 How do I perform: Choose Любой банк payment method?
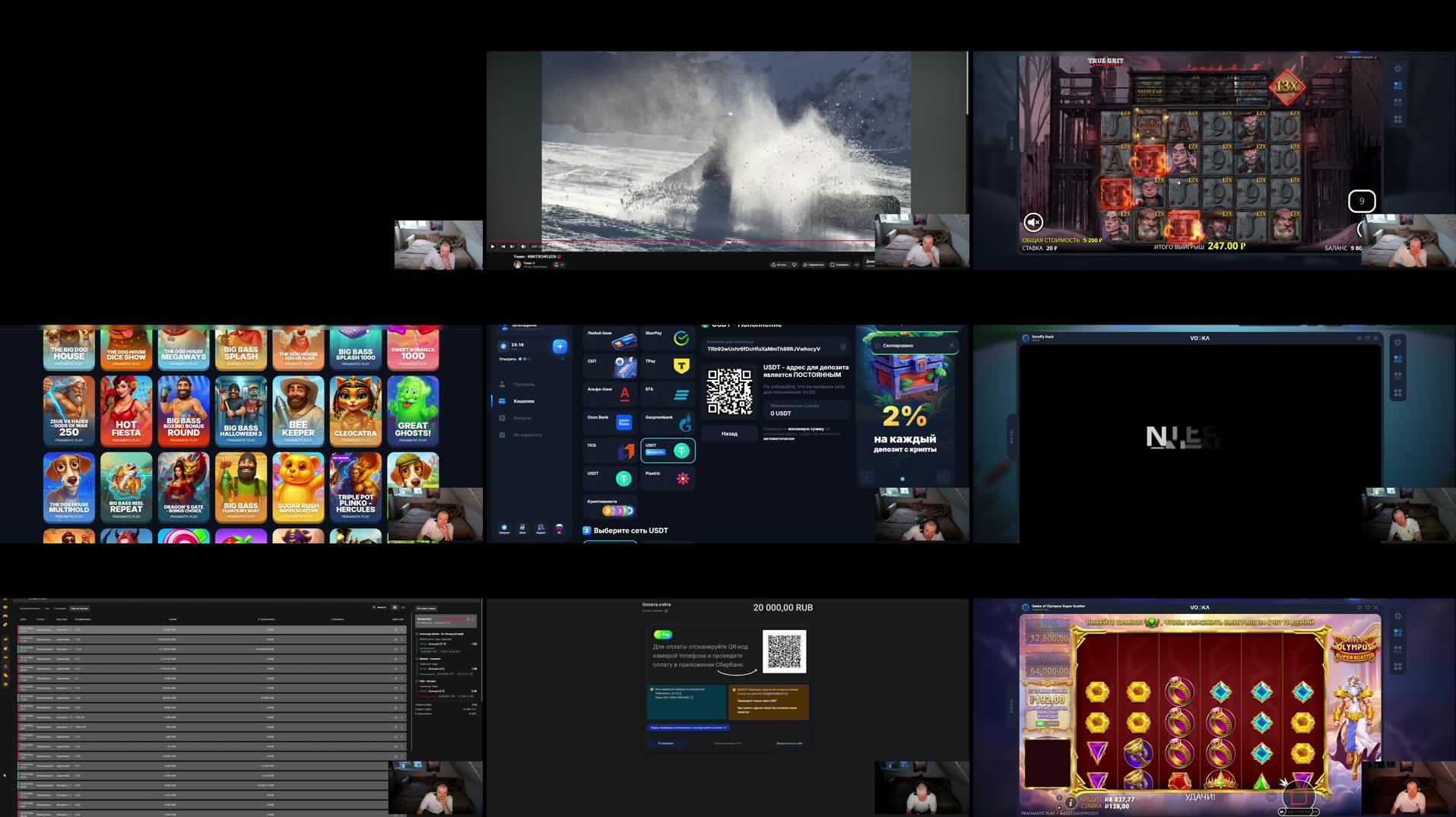tap(611, 339)
